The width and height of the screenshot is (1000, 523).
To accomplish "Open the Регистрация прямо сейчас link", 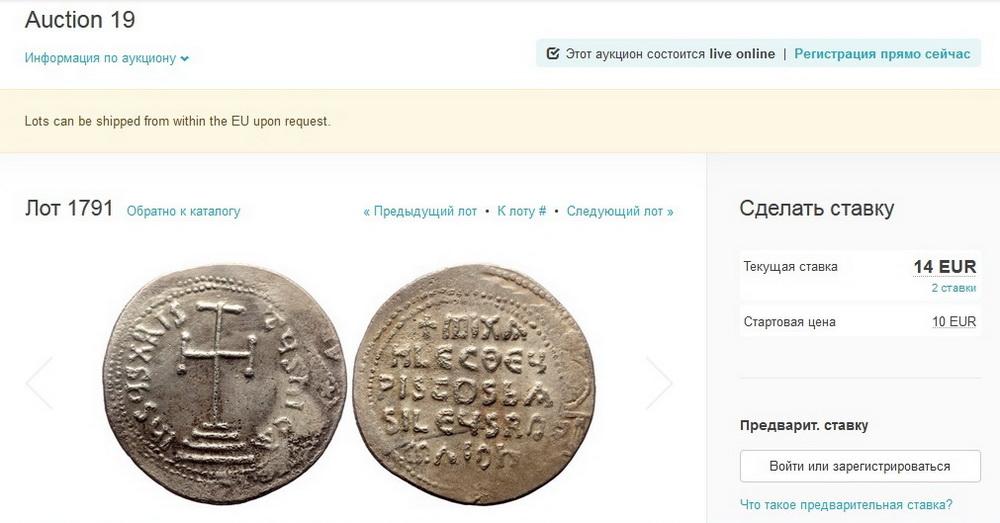I will (882, 54).
